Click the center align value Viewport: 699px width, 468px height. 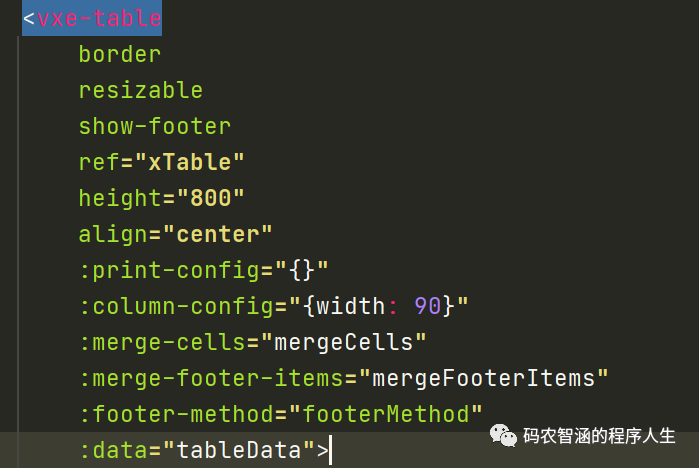click(217, 234)
